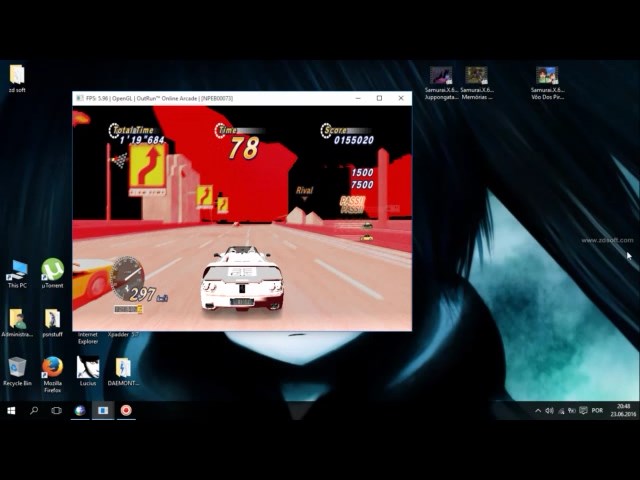Open the uTorrent desktop shortcut
Viewport: 640px width, 480px height.
click(x=52, y=270)
